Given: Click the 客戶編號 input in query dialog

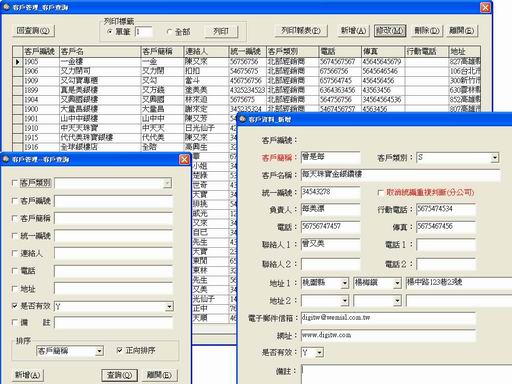Looking at the screenshot, I should [113, 201].
